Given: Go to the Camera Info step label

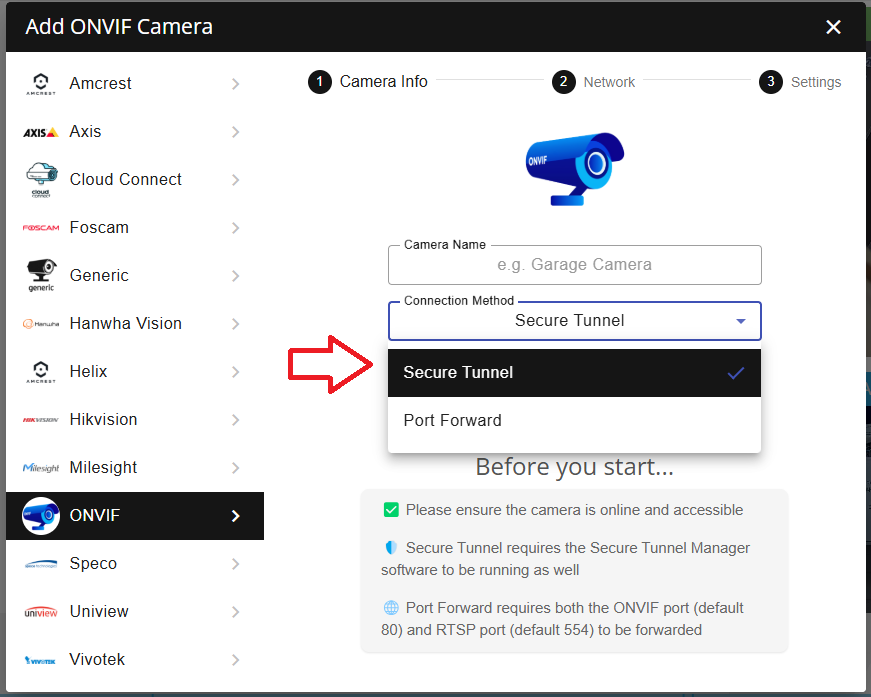Looking at the screenshot, I should click(x=383, y=82).
